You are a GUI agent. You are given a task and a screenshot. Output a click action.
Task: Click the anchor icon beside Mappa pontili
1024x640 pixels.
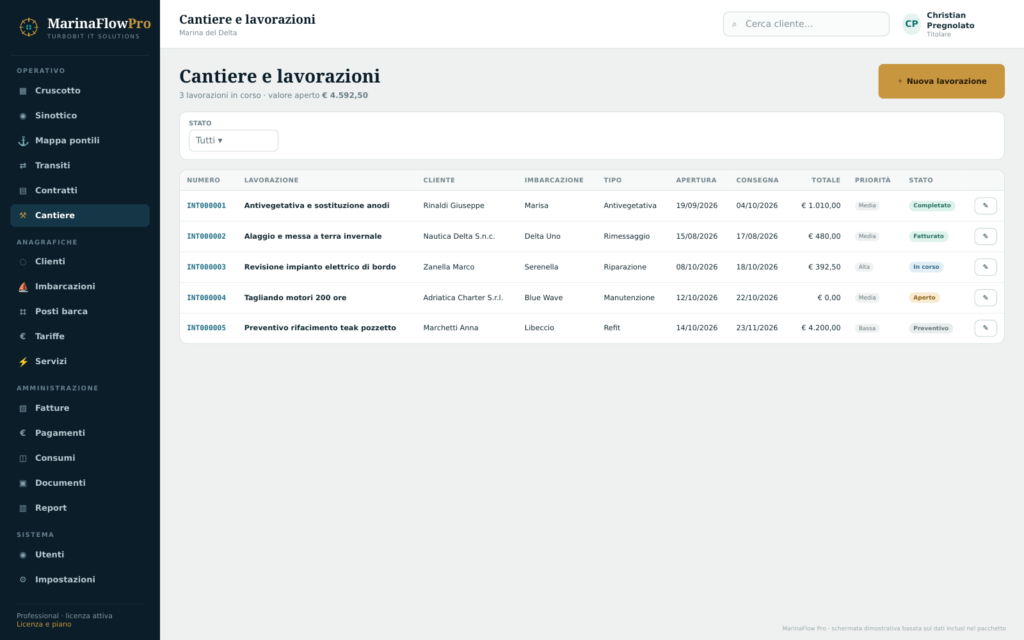click(x=23, y=140)
